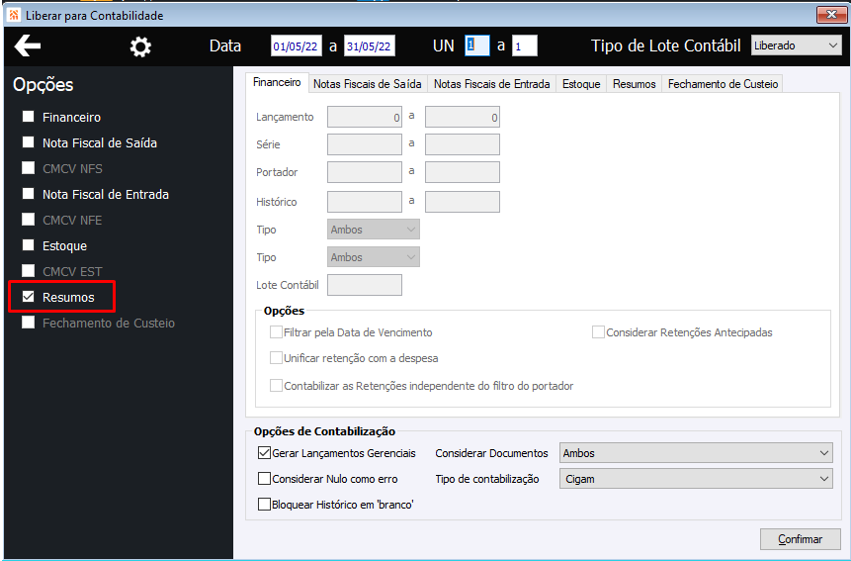This screenshot has height=561, width=851.
Task: Enable Bloquear Histórico em 'branco'
Action: pyautogui.click(x=264, y=504)
